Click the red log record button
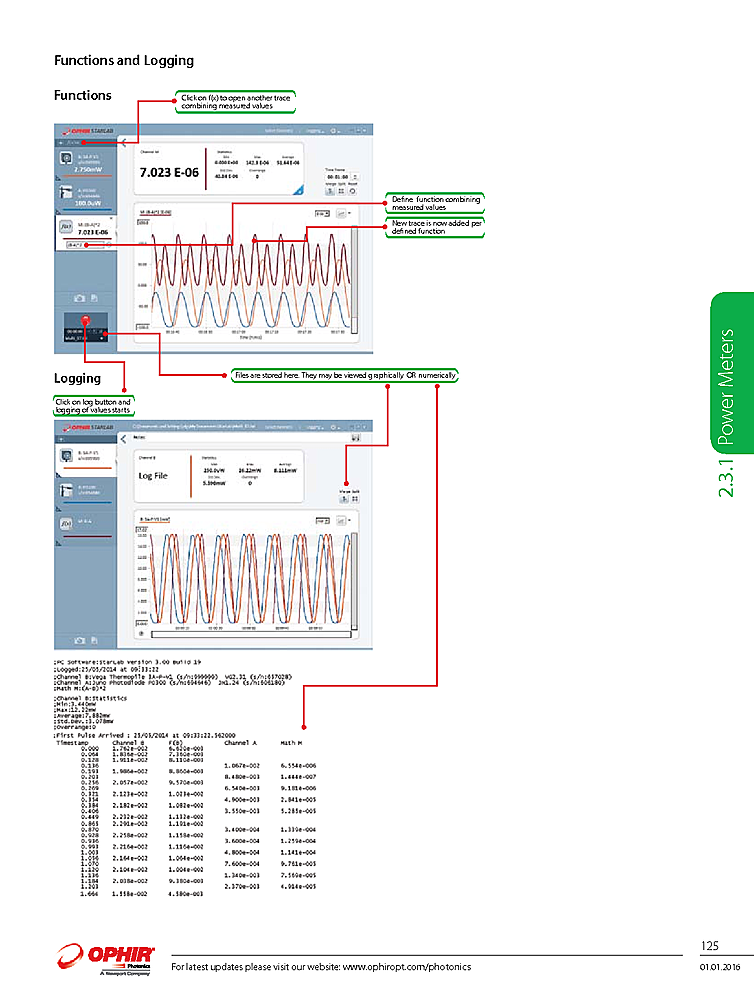 click(x=86, y=320)
